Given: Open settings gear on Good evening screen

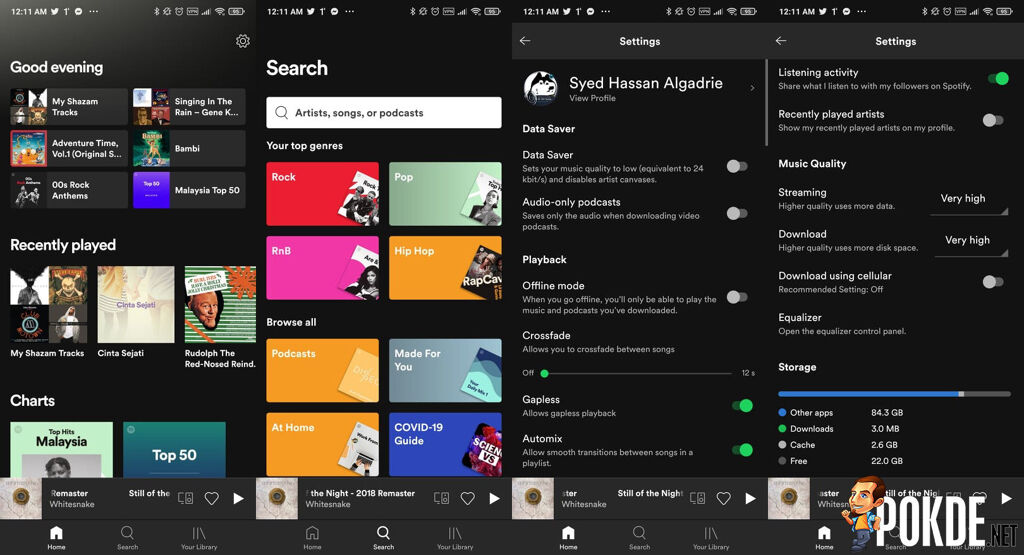Looking at the screenshot, I should coord(243,41).
